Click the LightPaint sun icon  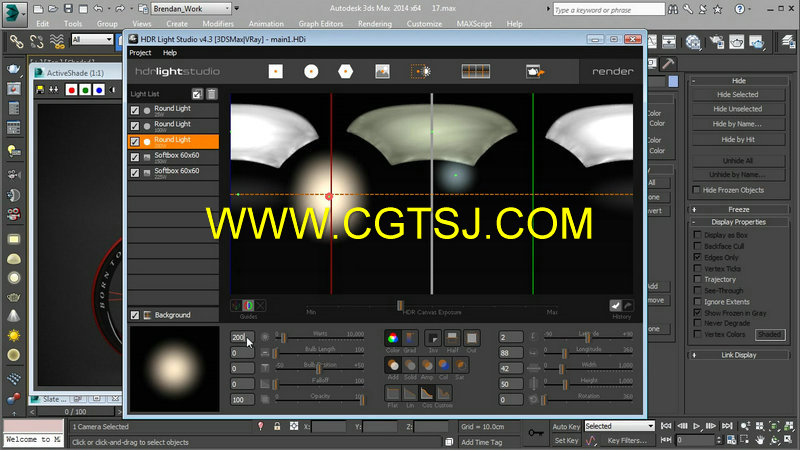421,71
